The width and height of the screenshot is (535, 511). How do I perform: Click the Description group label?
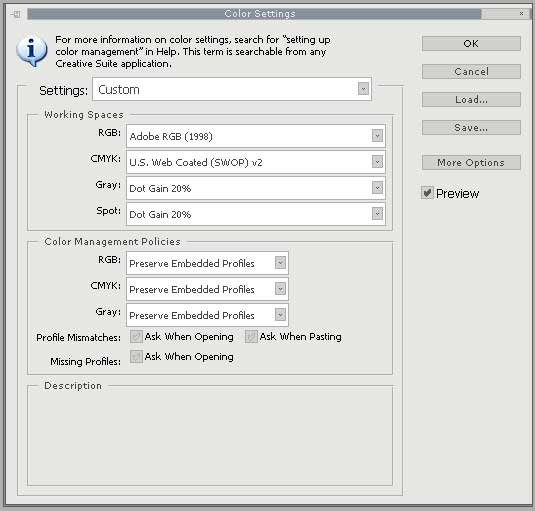[73, 385]
